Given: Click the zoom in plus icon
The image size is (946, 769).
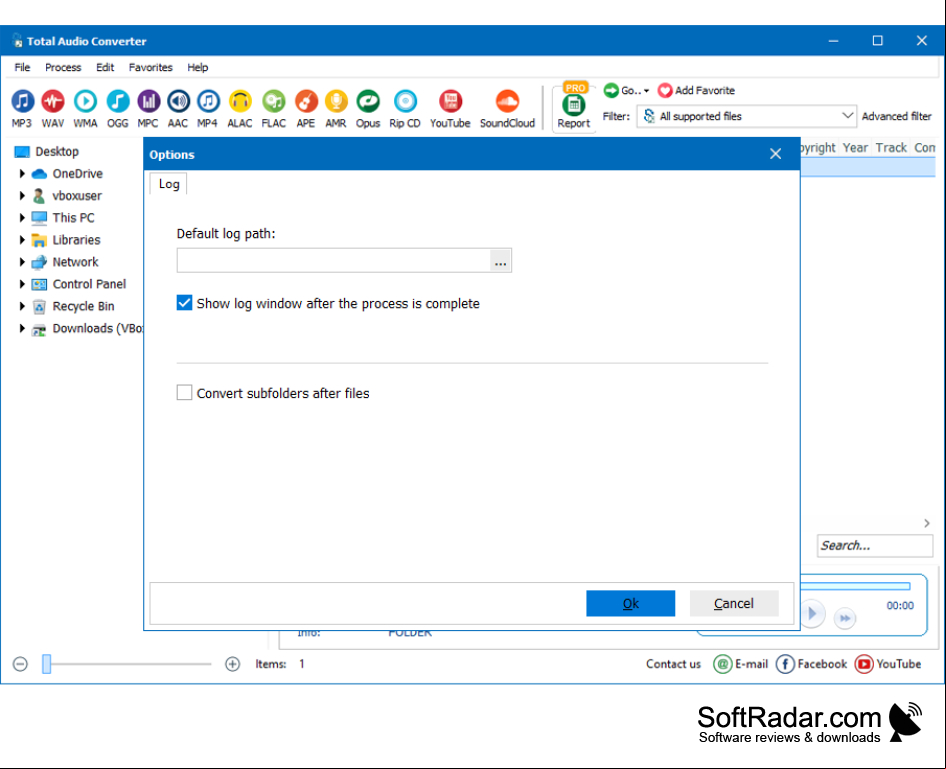Looking at the screenshot, I should (232, 664).
